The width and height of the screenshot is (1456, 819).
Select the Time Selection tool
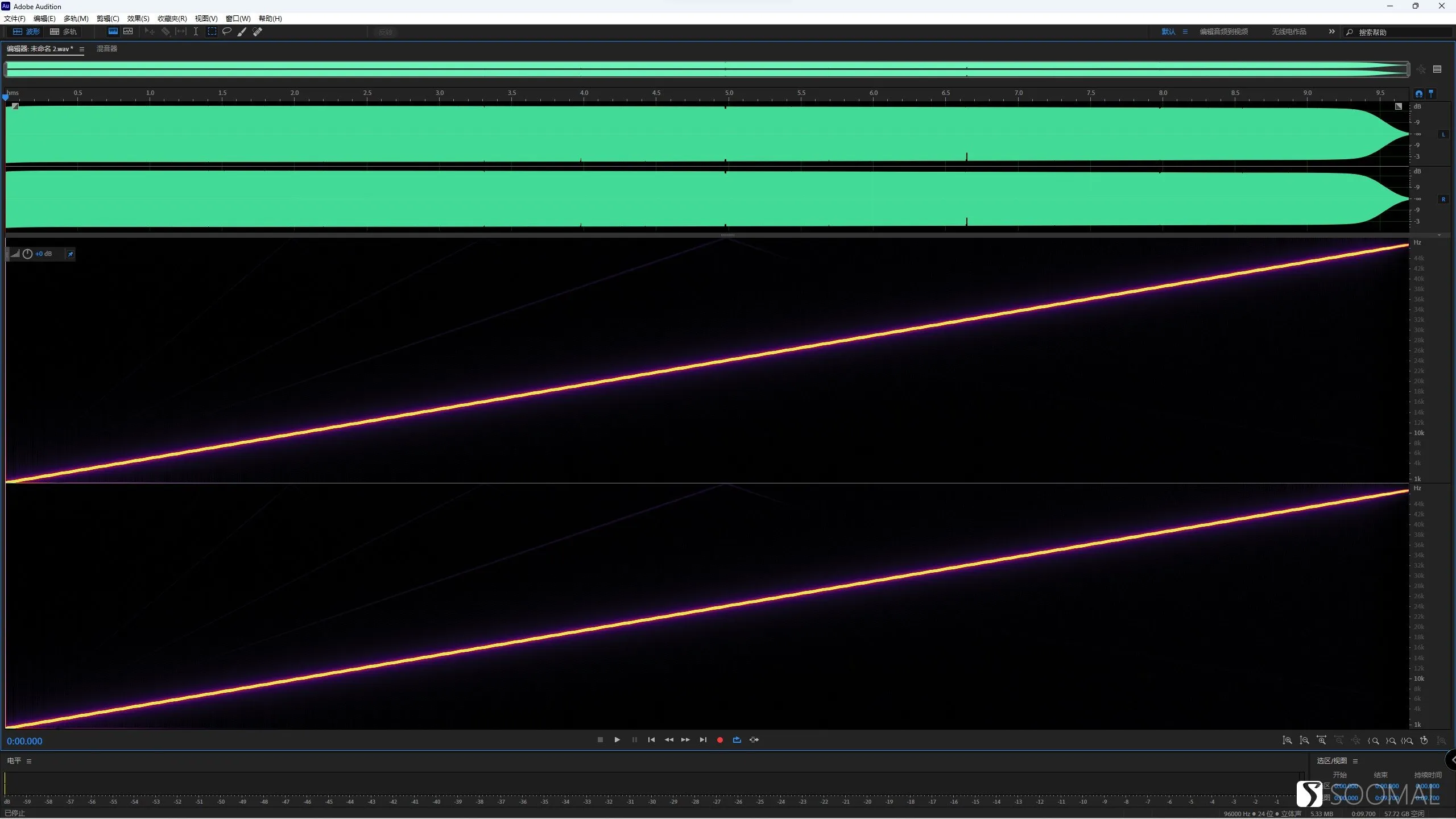tap(196, 32)
